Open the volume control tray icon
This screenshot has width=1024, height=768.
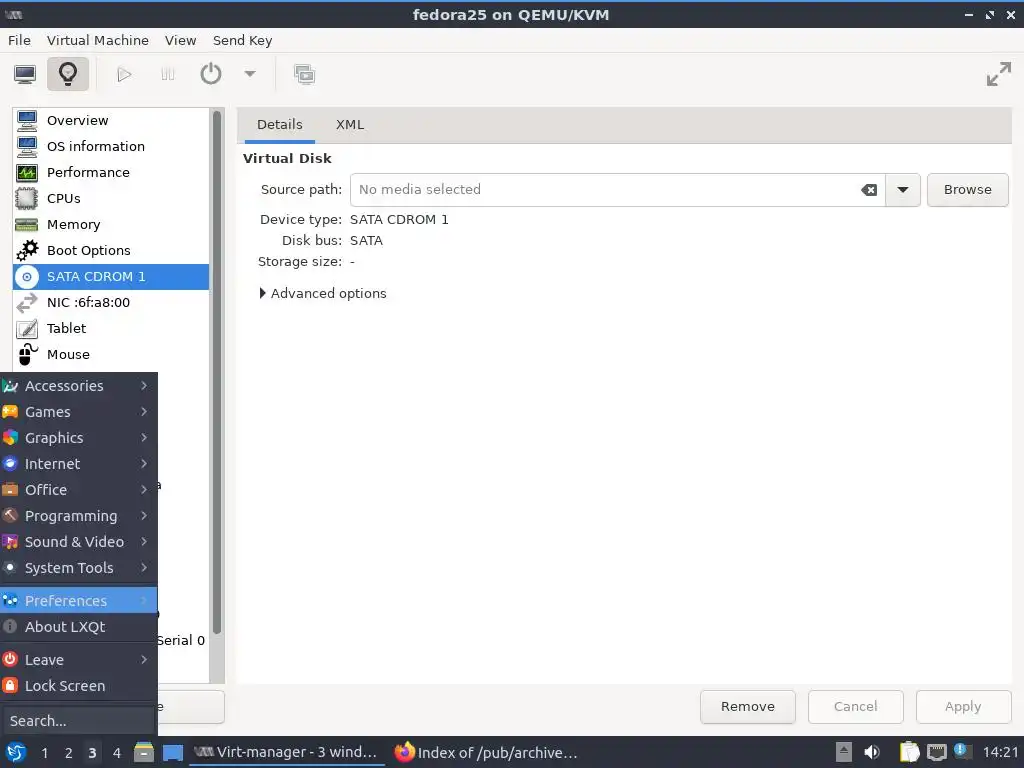coord(872,752)
